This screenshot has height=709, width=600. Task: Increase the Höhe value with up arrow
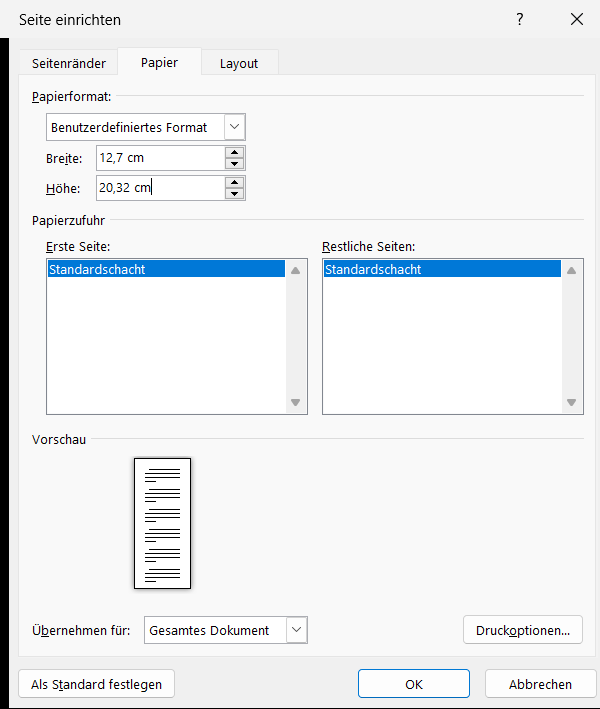pyautogui.click(x=235, y=182)
